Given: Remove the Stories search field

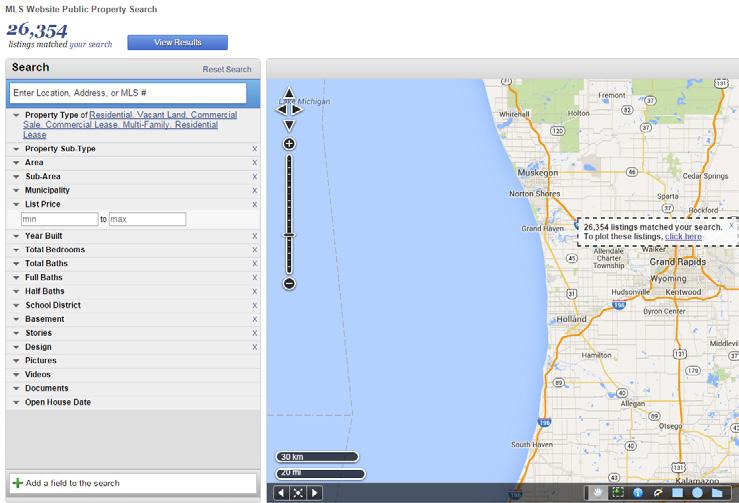Looking at the screenshot, I should 255,333.
